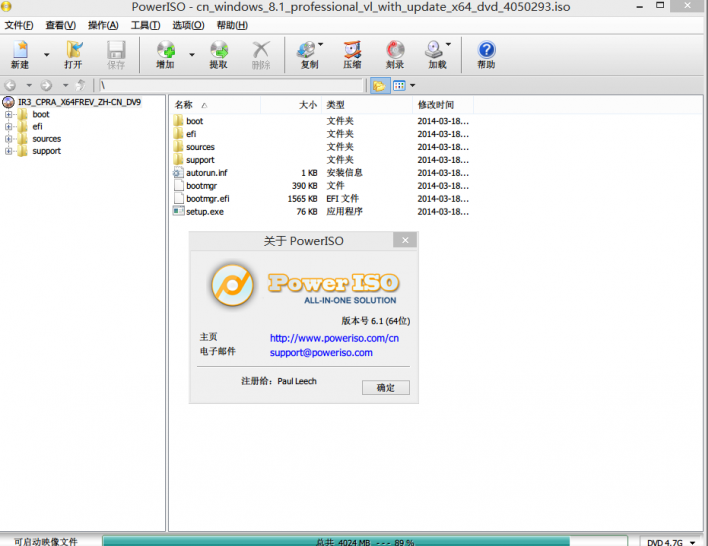Screen dimensions: 708x546
Task: Click the Up one level arrow
Action: 81,85
